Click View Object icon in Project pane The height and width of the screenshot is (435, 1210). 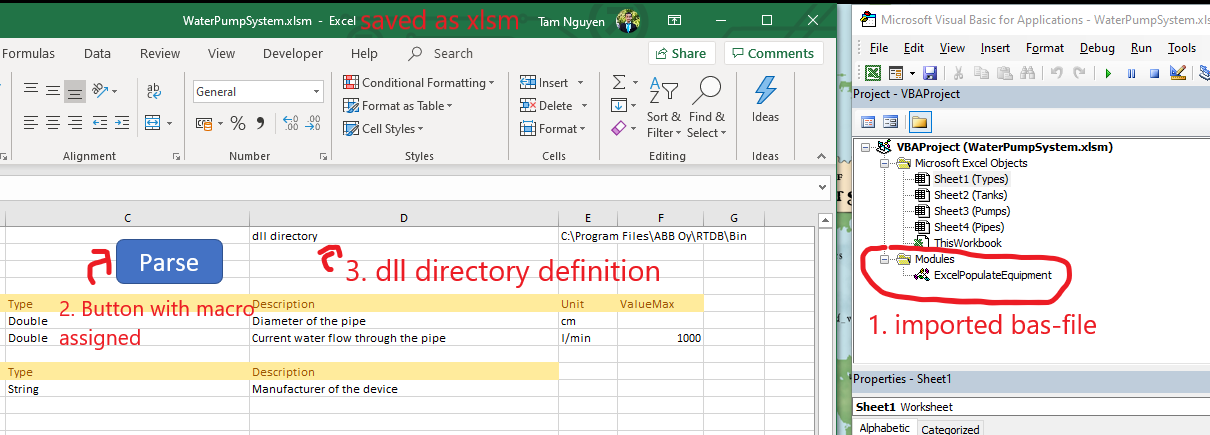click(x=890, y=122)
